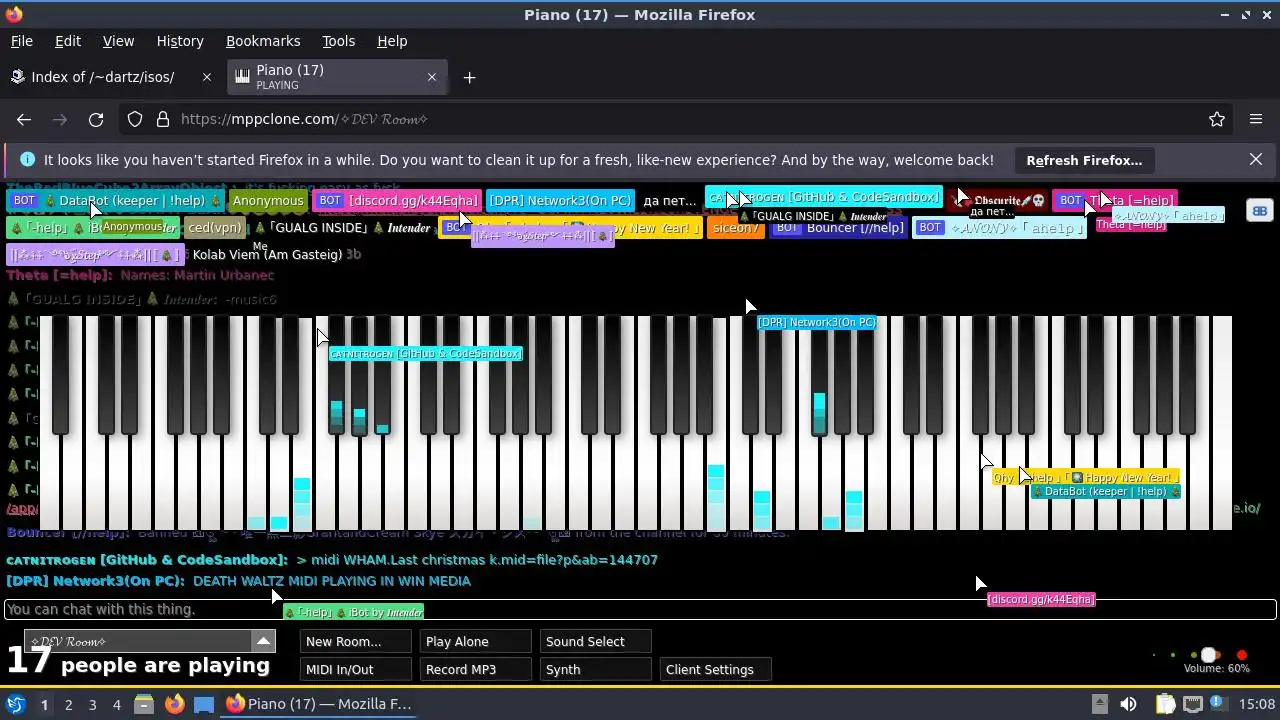Open the View menu
This screenshot has height=720, width=1280.
118,41
